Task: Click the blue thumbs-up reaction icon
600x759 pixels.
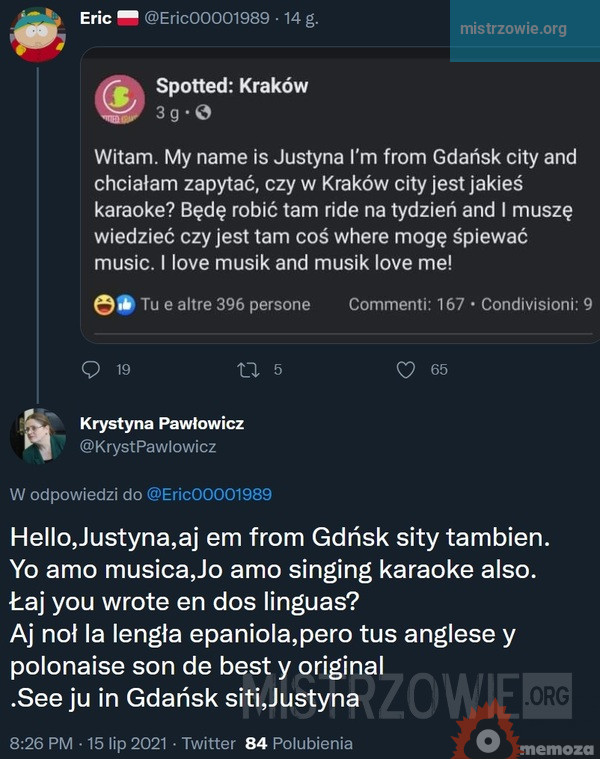Action: [125, 304]
